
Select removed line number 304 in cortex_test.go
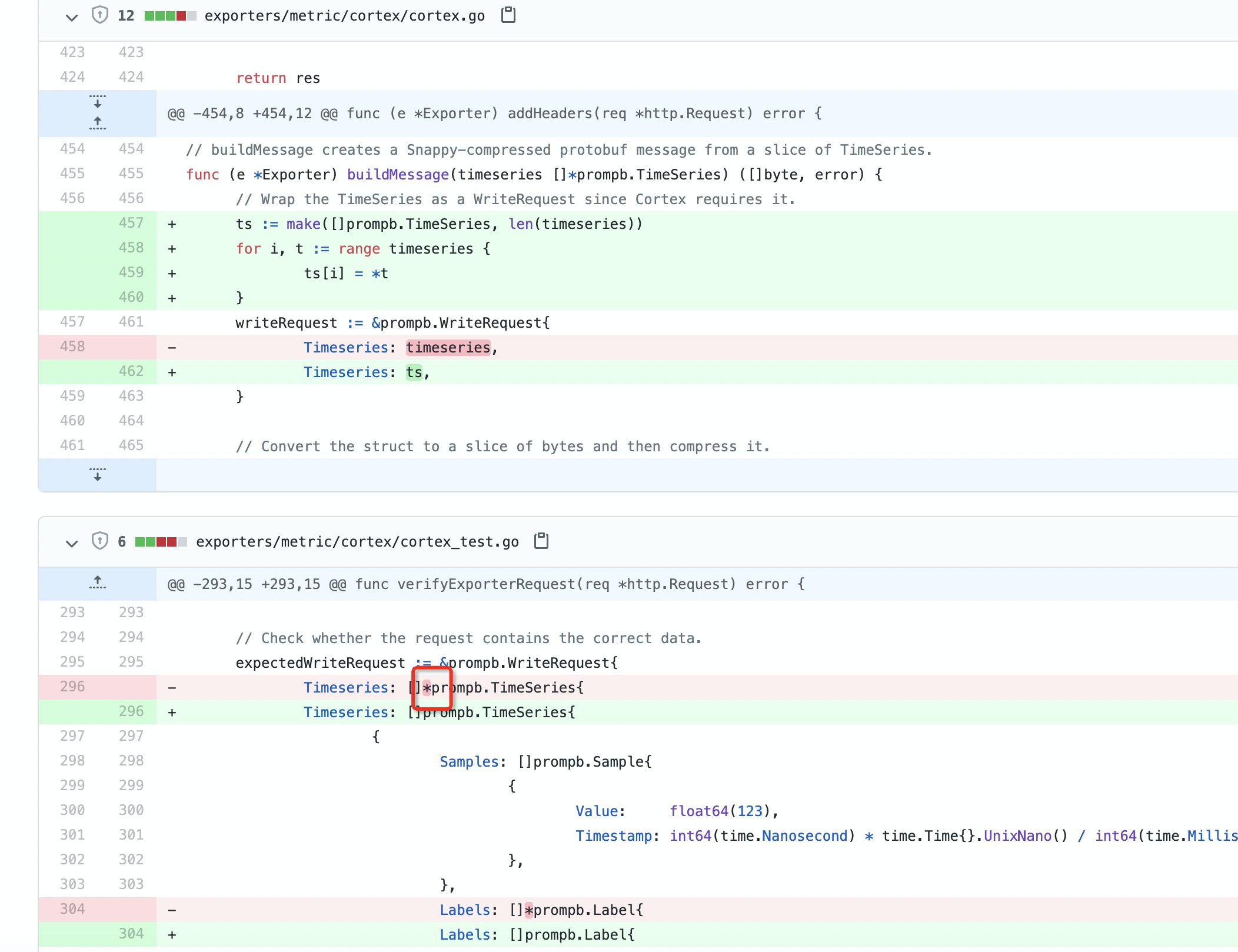click(x=72, y=909)
